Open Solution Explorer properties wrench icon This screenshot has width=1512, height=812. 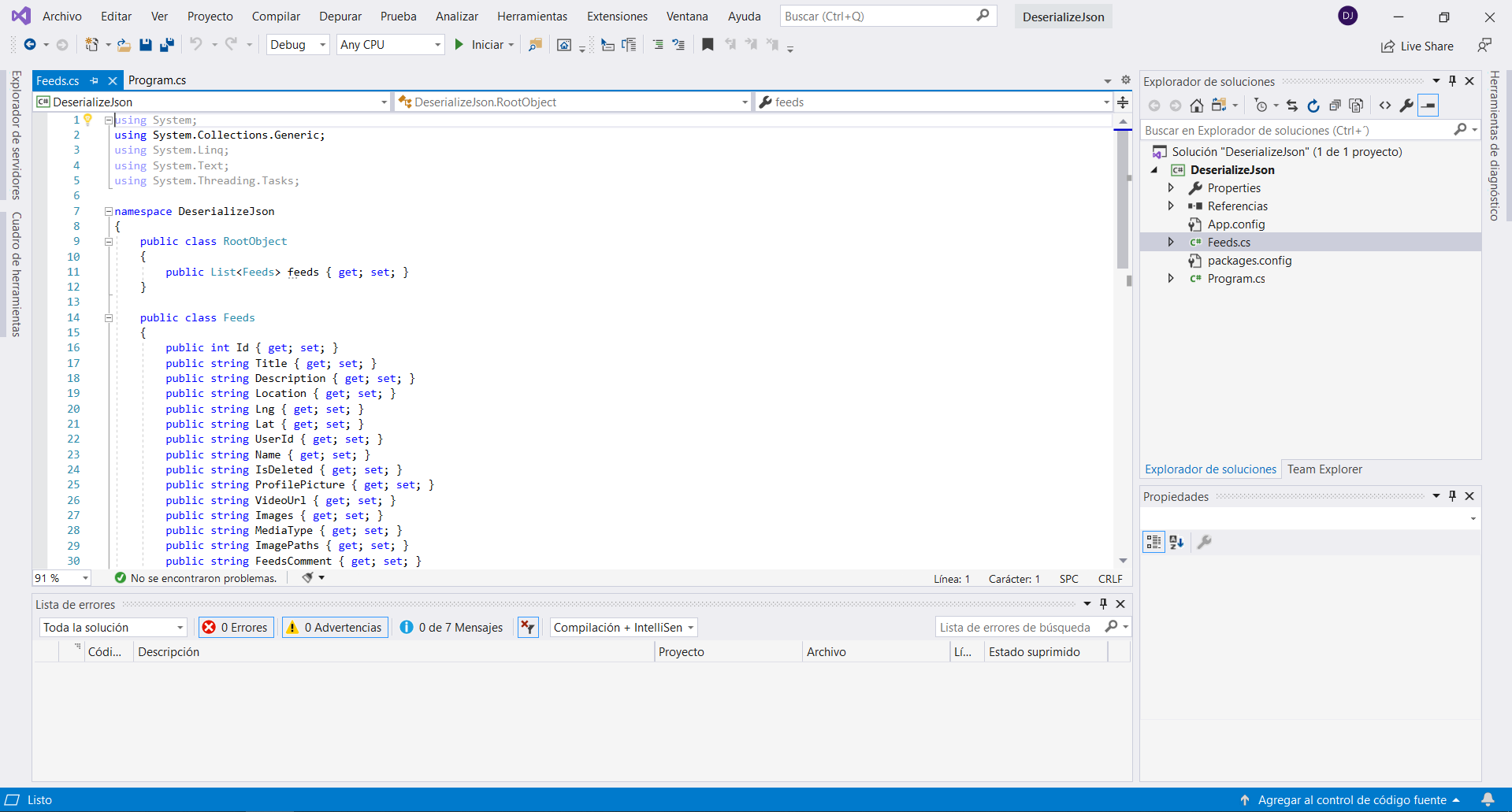(1406, 106)
